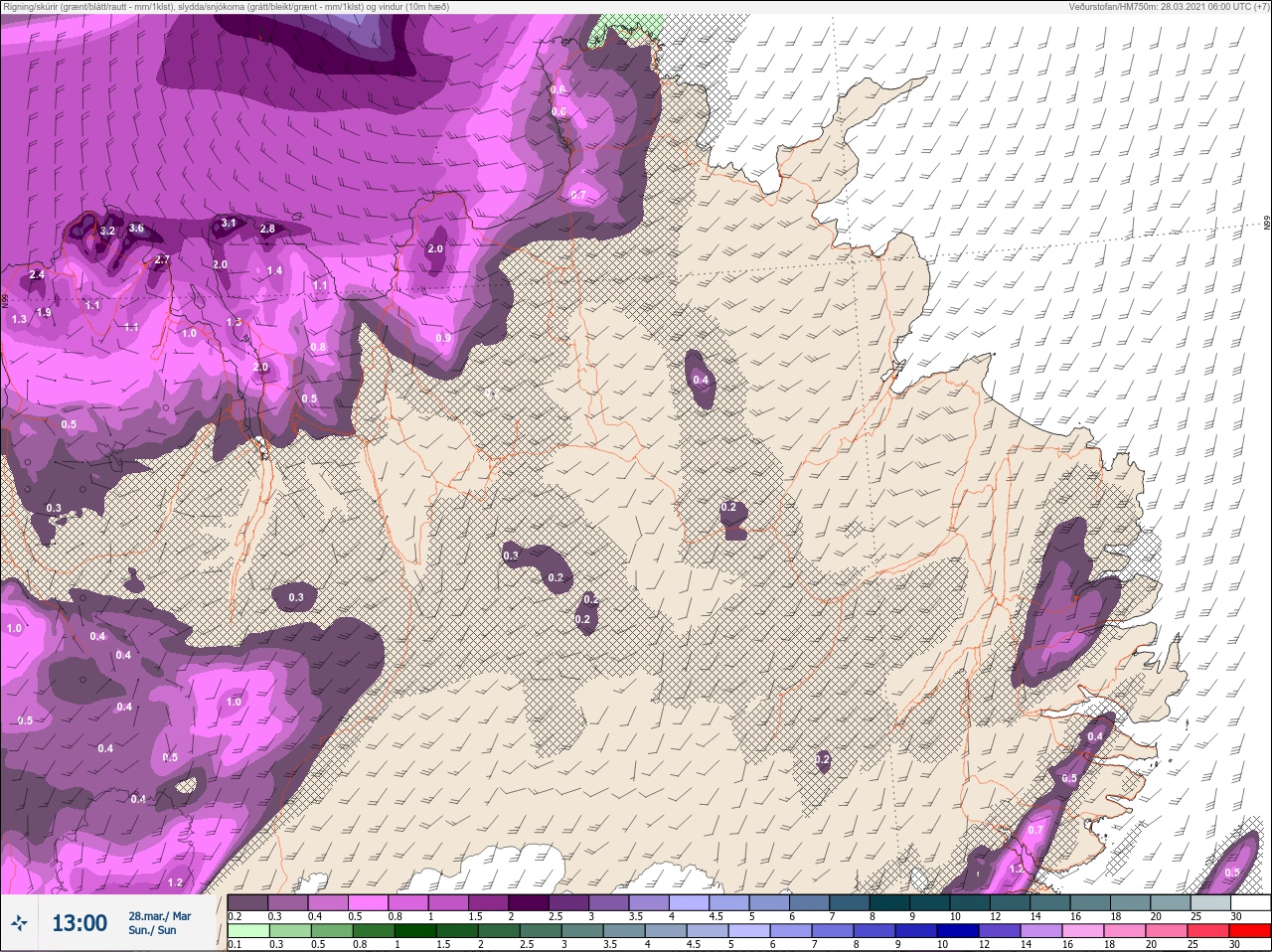Select the 16 light pink swatch in rain scale
The height and width of the screenshot is (952, 1272).
coord(1083,931)
